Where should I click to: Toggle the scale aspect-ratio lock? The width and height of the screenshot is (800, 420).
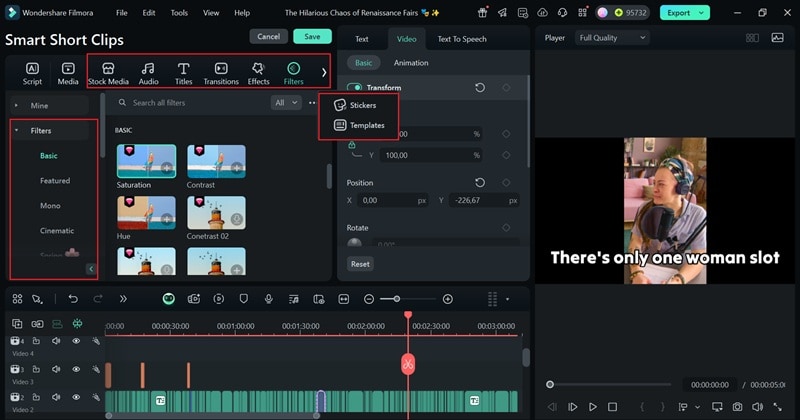352,145
